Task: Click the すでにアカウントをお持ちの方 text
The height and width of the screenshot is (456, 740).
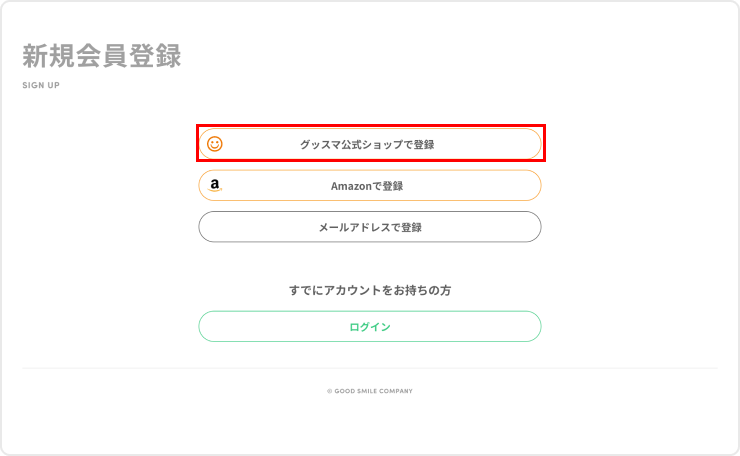Action: pyautogui.click(x=369, y=290)
